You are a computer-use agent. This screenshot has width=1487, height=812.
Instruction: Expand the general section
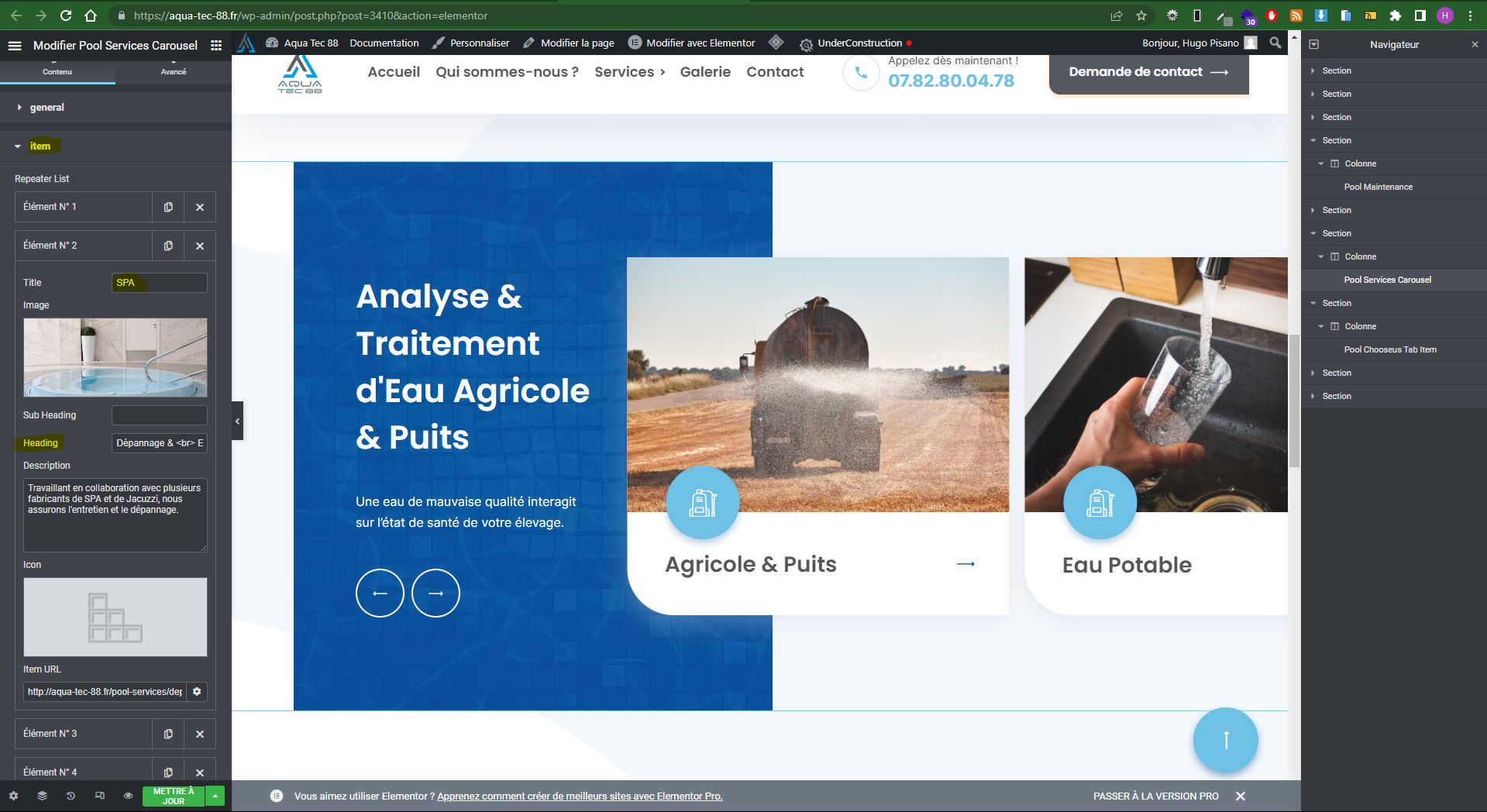[x=46, y=108]
